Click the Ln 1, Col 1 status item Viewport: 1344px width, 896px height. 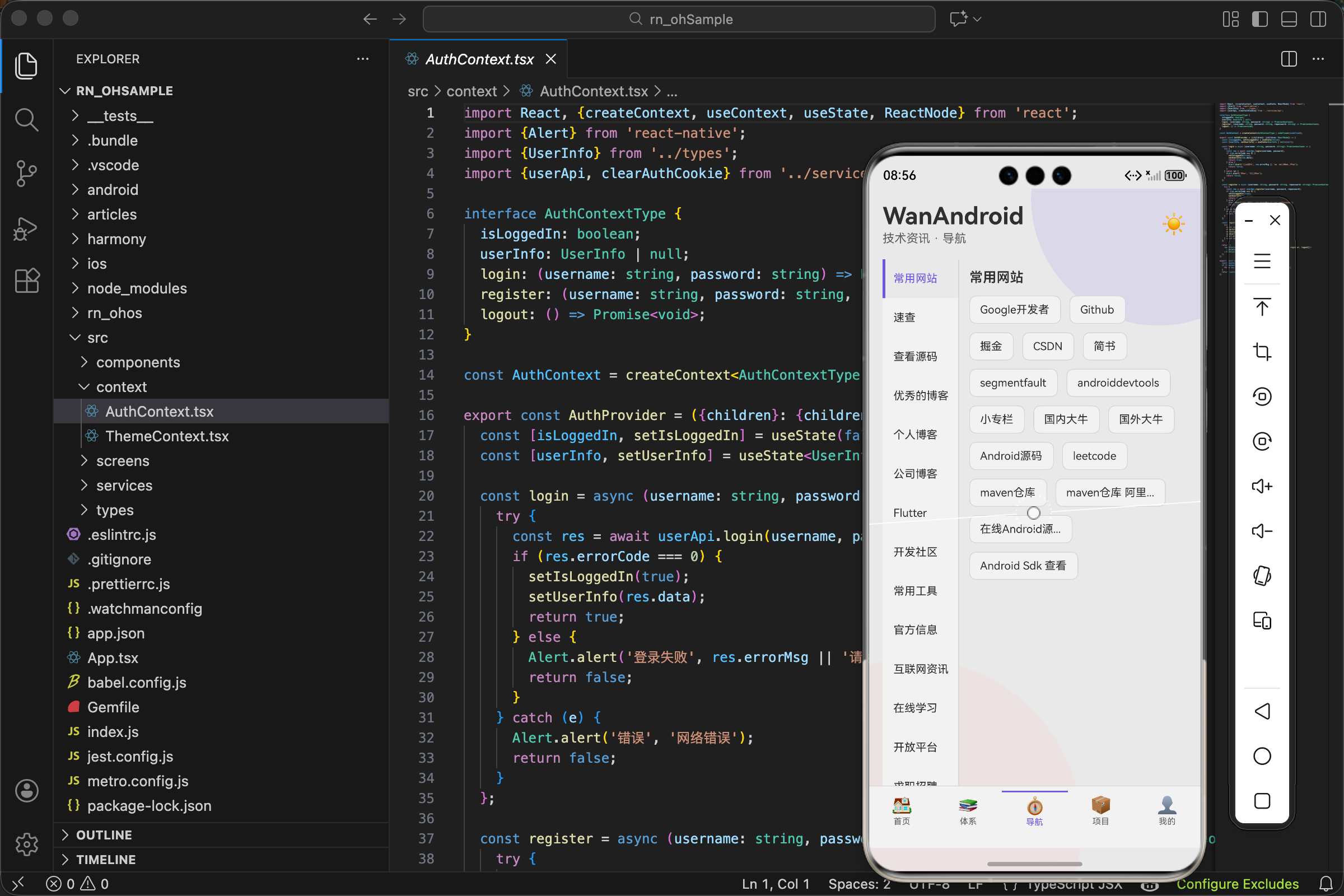776,884
